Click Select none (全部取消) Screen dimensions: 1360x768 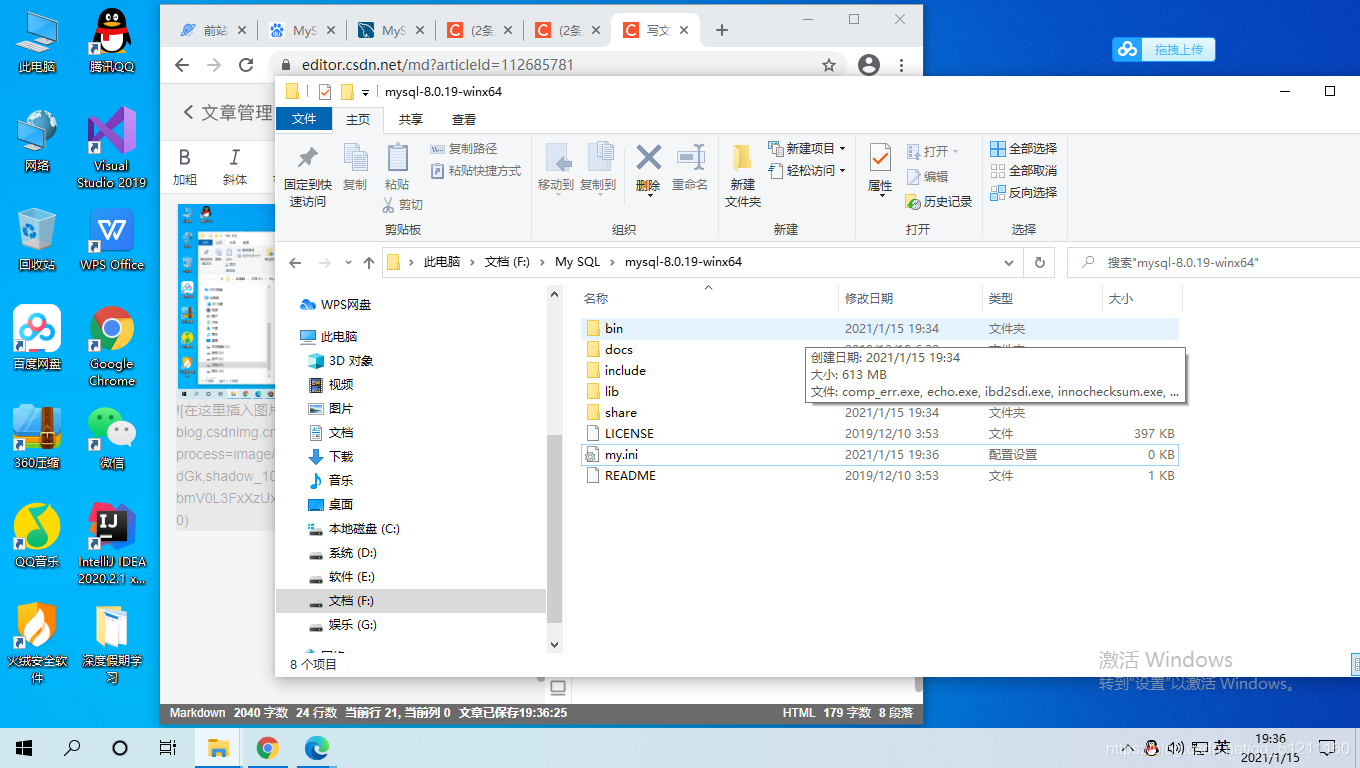tap(1023, 170)
